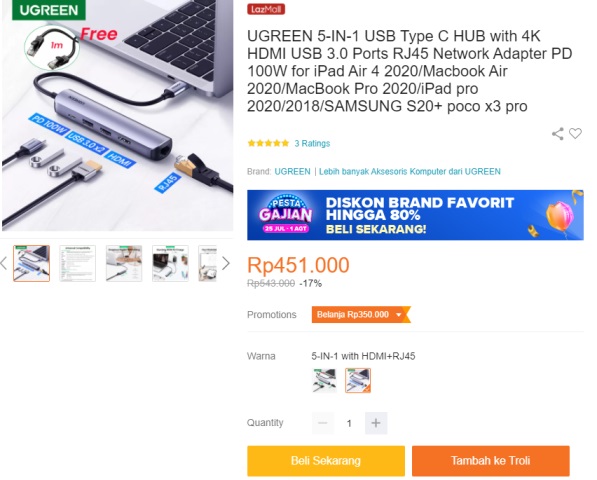Click the quantity input field
This screenshot has width=597, height=480.
click(x=349, y=423)
